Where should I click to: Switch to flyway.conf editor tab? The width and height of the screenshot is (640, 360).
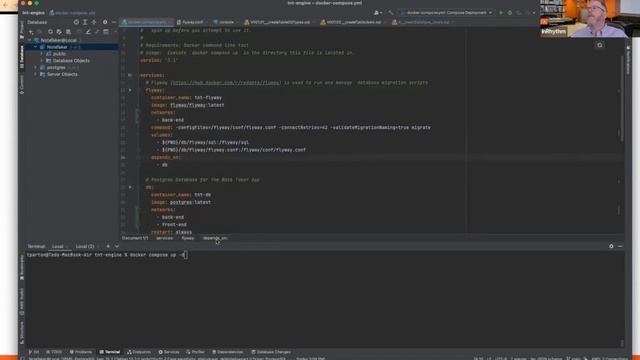[190, 22]
